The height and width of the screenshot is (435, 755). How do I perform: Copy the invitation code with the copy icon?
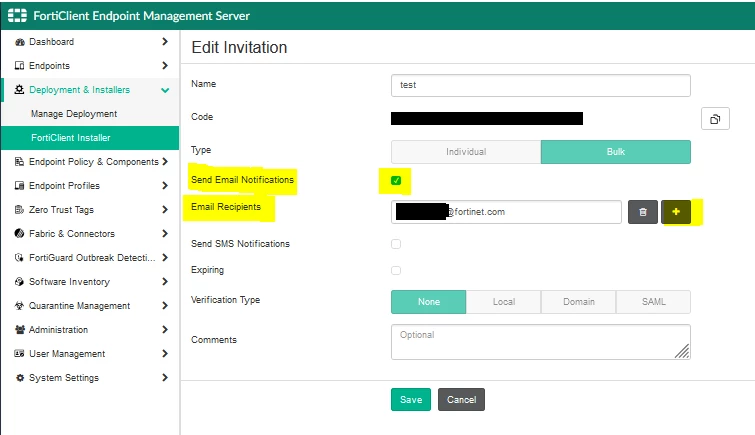(715, 119)
